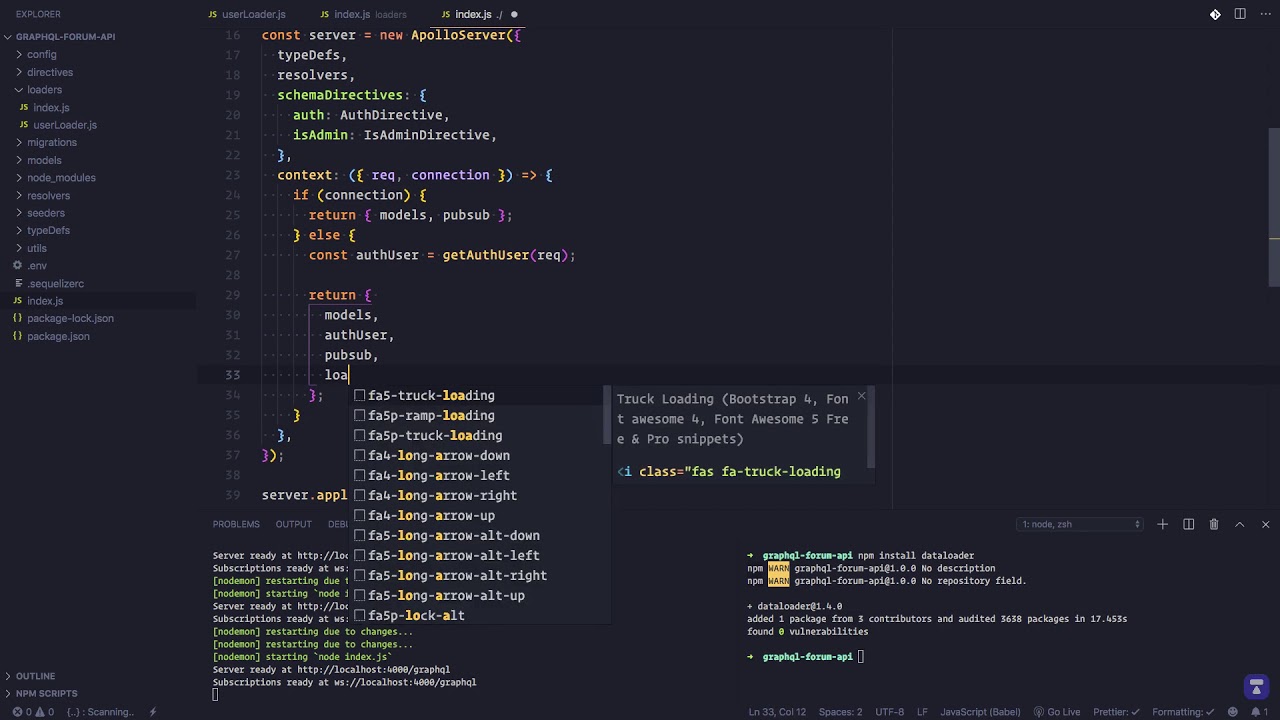This screenshot has width=1280, height=720.
Task: Close the terminal panel
Action: (x=1265, y=524)
